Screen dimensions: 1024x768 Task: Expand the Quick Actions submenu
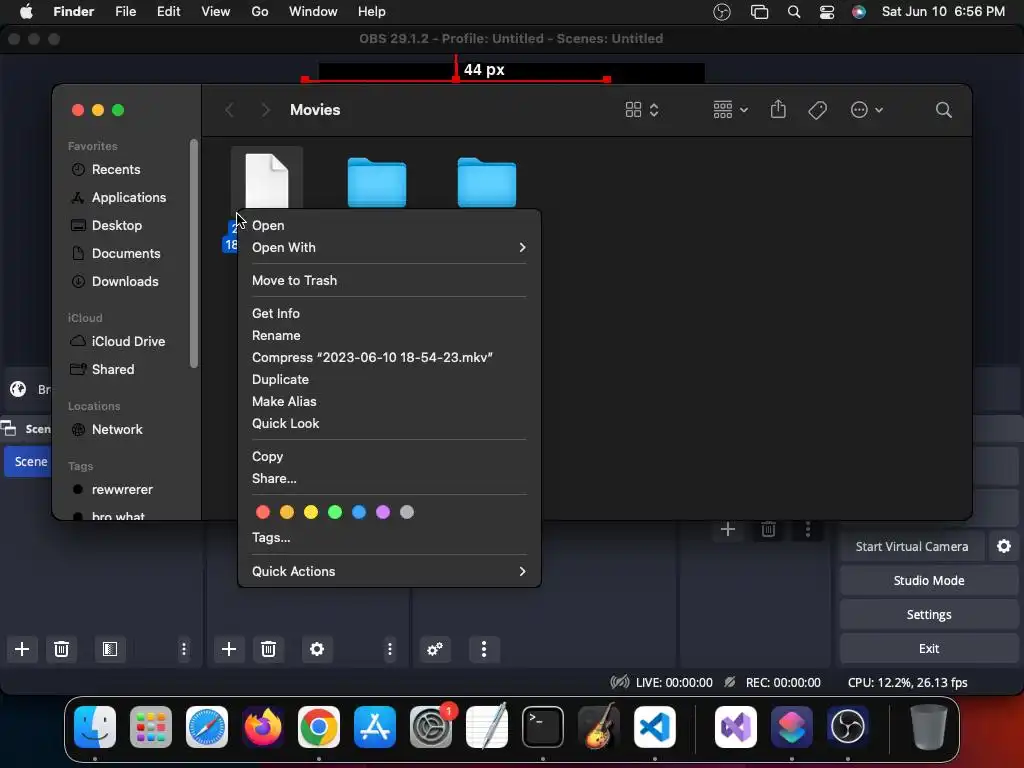389,571
